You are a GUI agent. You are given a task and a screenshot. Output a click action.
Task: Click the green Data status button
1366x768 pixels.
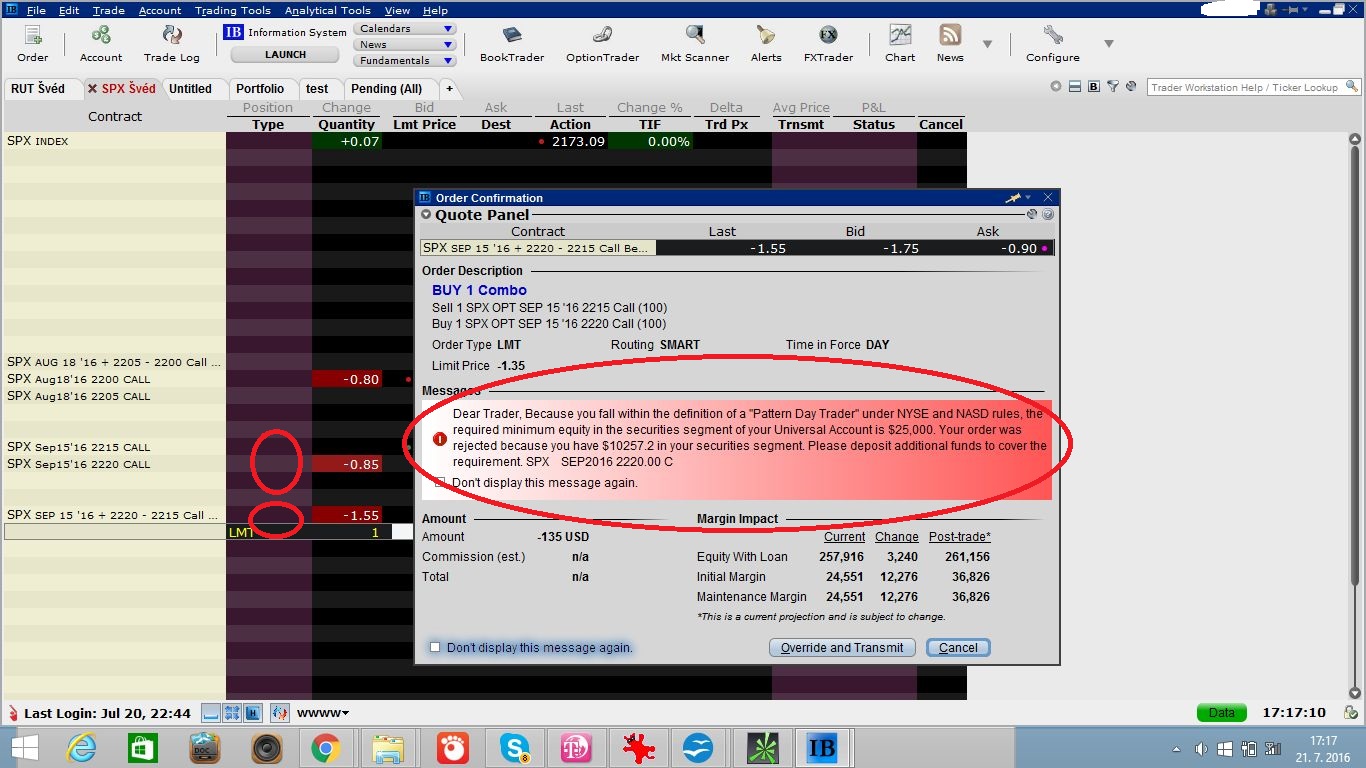point(1222,713)
